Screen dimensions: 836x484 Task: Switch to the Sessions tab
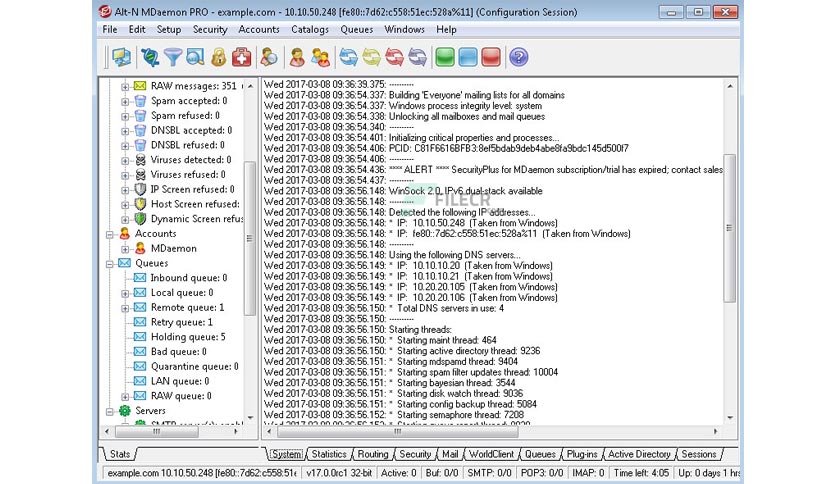[x=699, y=454]
